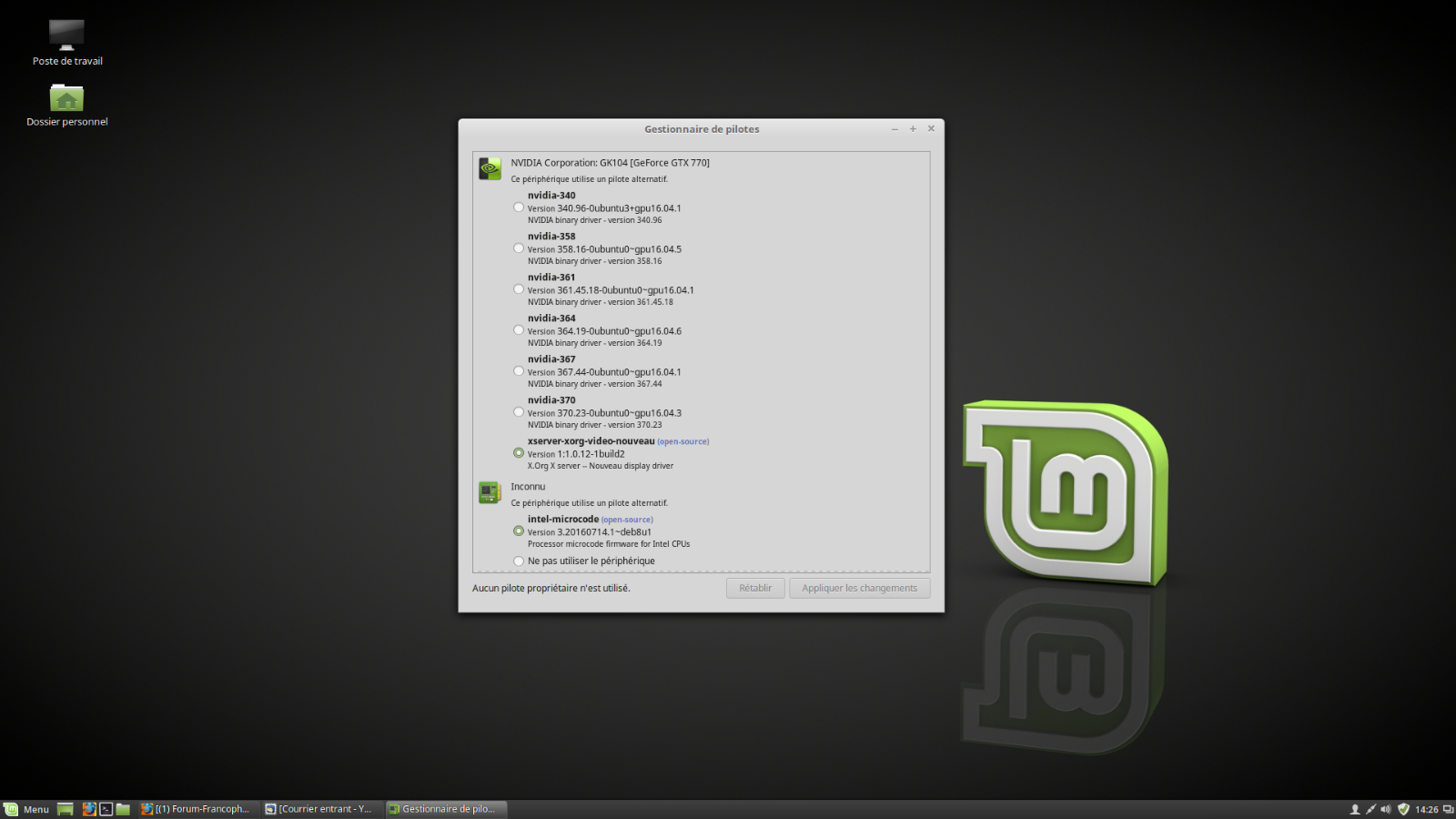The width and height of the screenshot is (1456, 819).
Task: Switch to Gestionnaire de pilo... taskbar window
Action: [445, 809]
